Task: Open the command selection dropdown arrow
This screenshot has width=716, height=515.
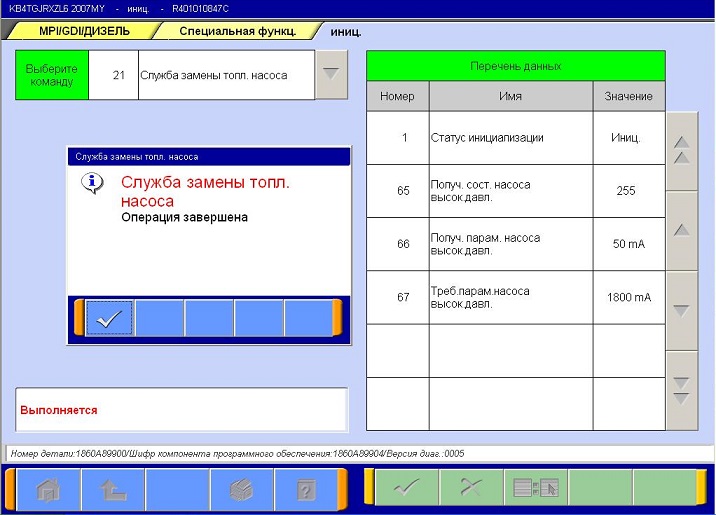Action: (x=331, y=74)
